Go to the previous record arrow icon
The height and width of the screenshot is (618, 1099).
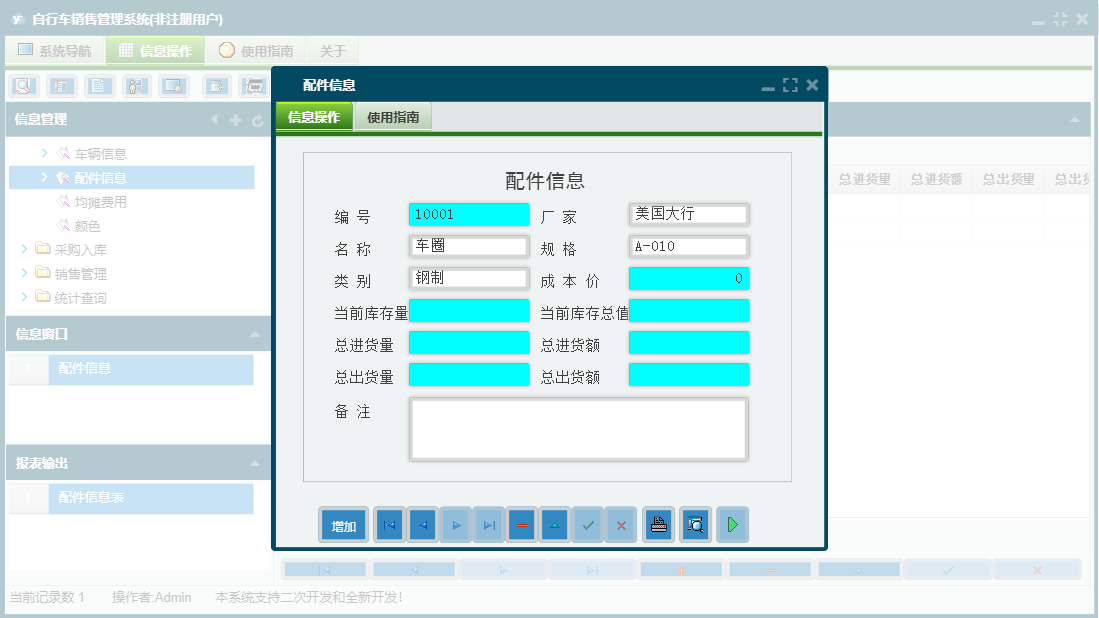click(422, 524)
